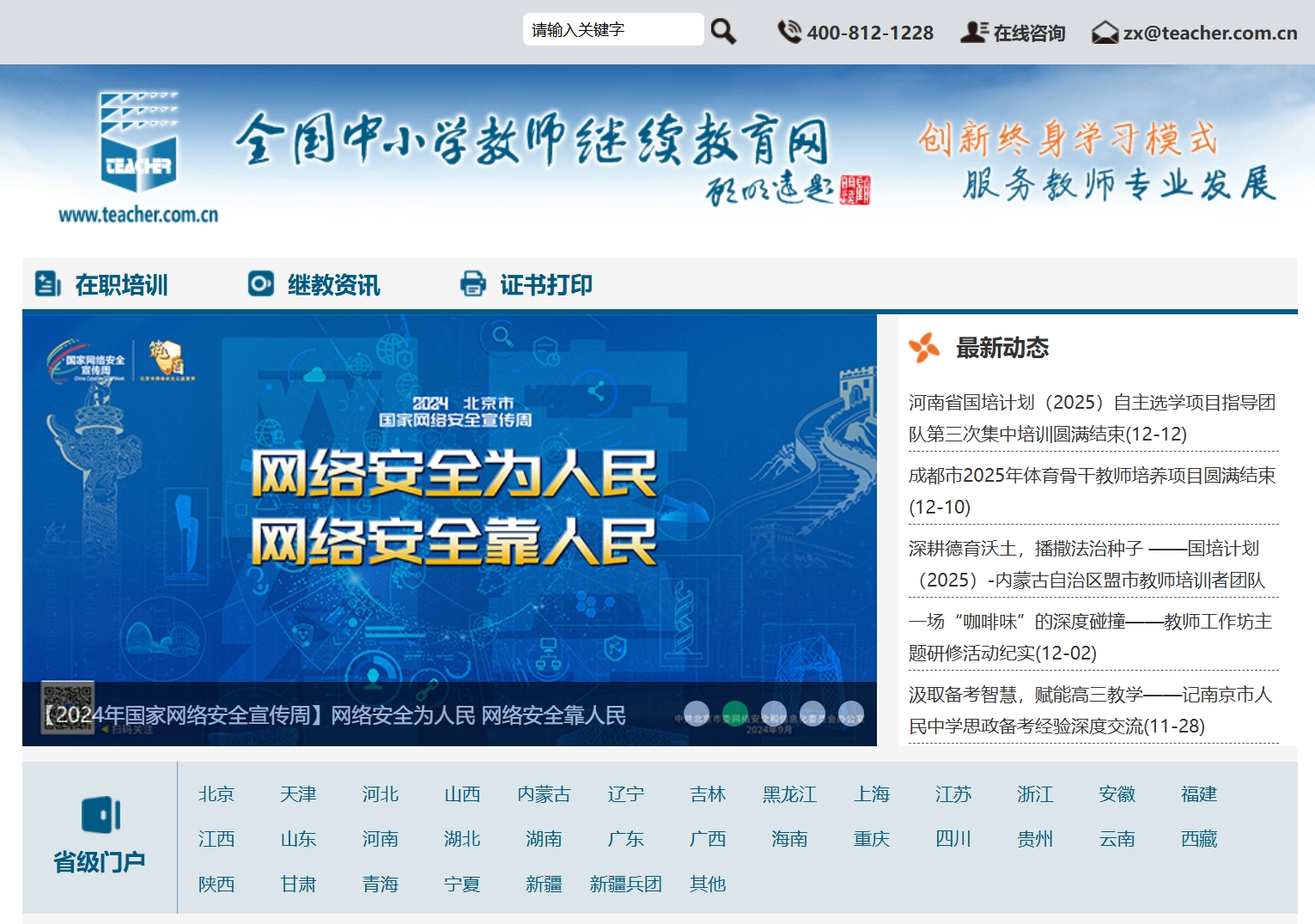Click the QR code in the banner corner
1315x924 pixels.
(67, 707)
